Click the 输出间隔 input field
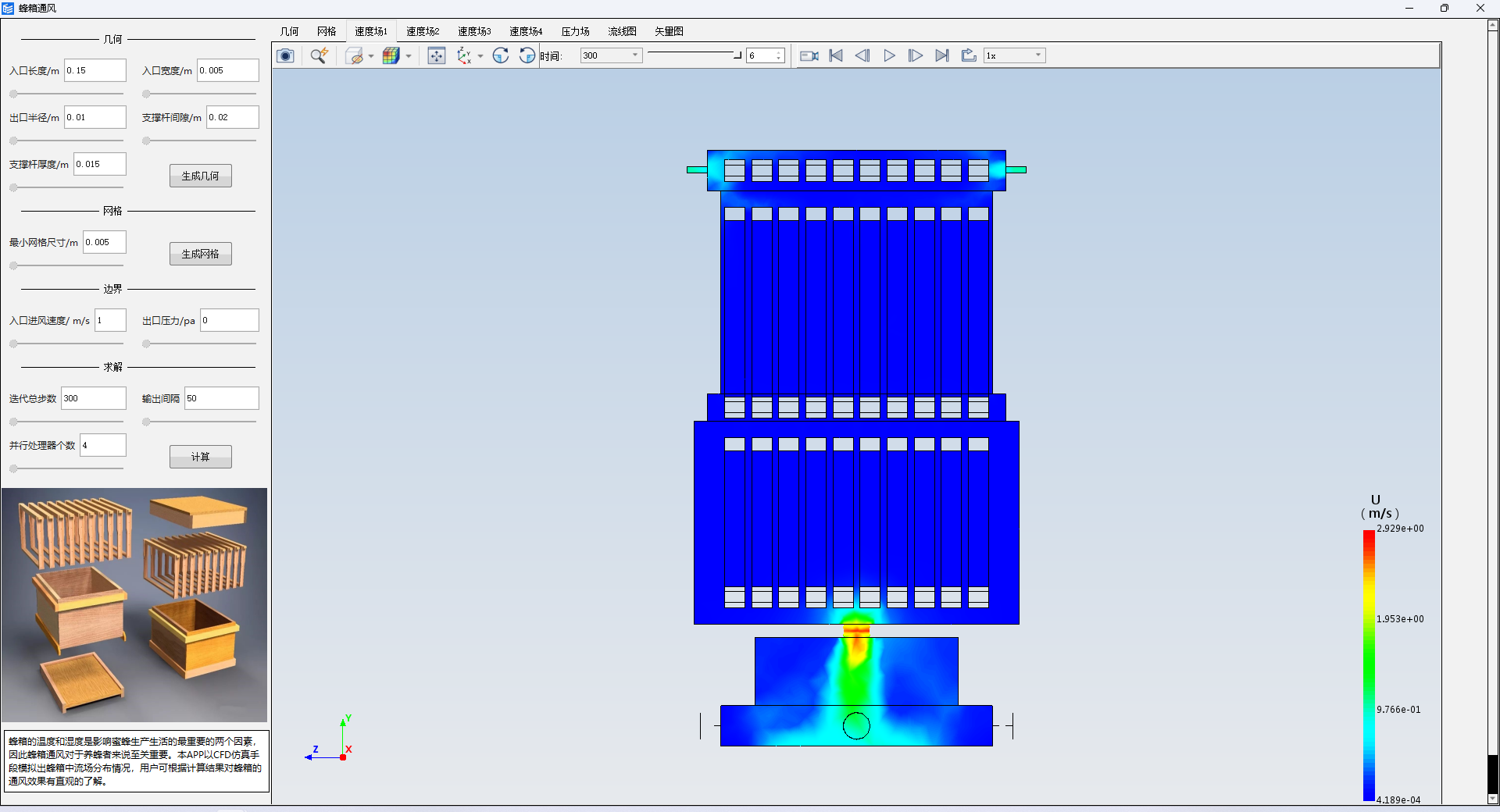This screenshot has width=1500, height=812. (221, 398)
